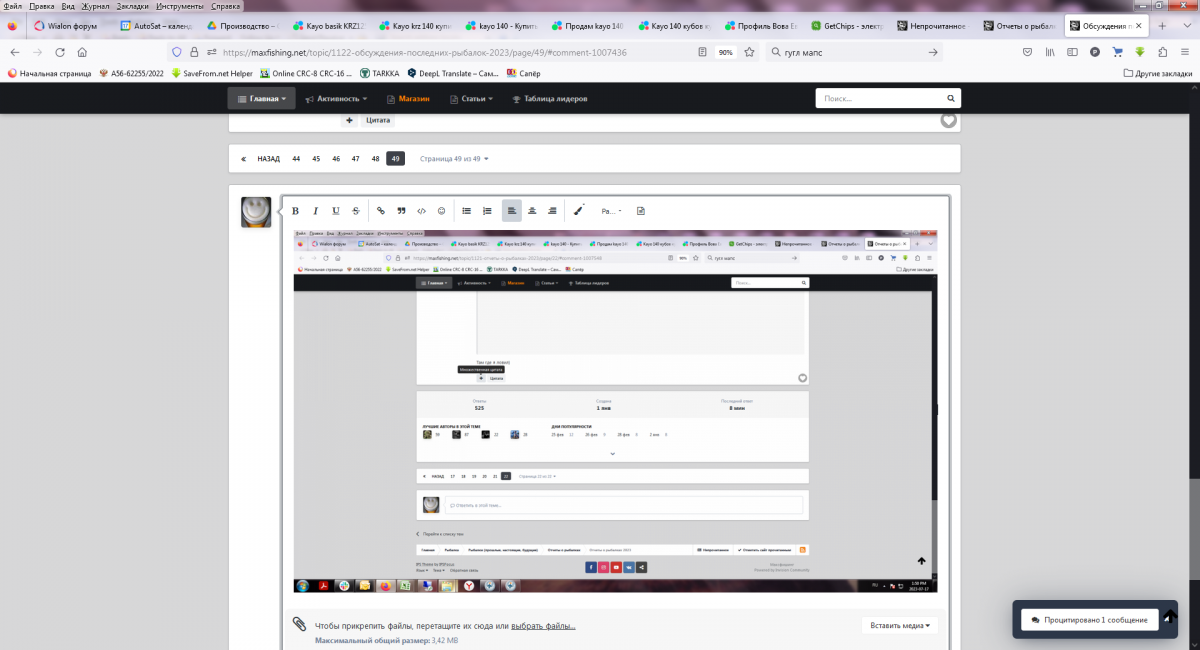Click the forum search field
1200x650 pixels.
pos(888,99)
